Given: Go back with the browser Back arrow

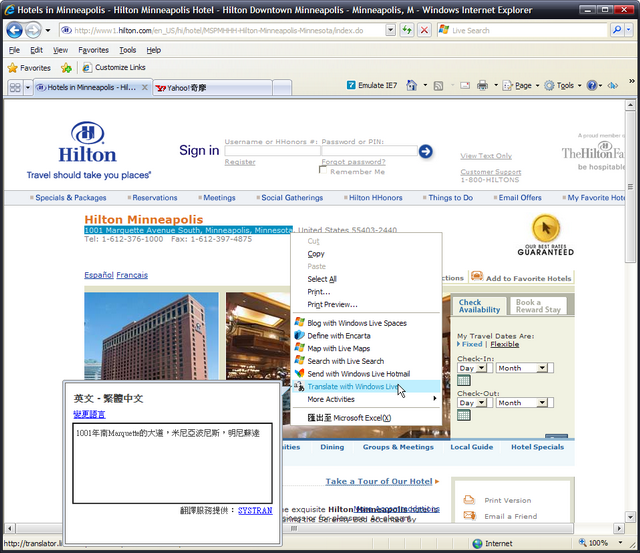Looking at the screenshot, I should [x=15, y=30].
